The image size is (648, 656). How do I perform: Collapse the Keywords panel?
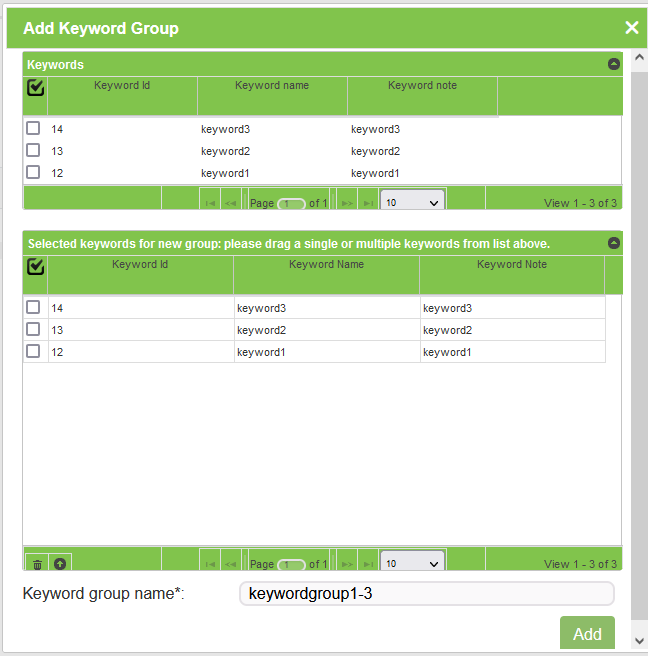[614, 64]
